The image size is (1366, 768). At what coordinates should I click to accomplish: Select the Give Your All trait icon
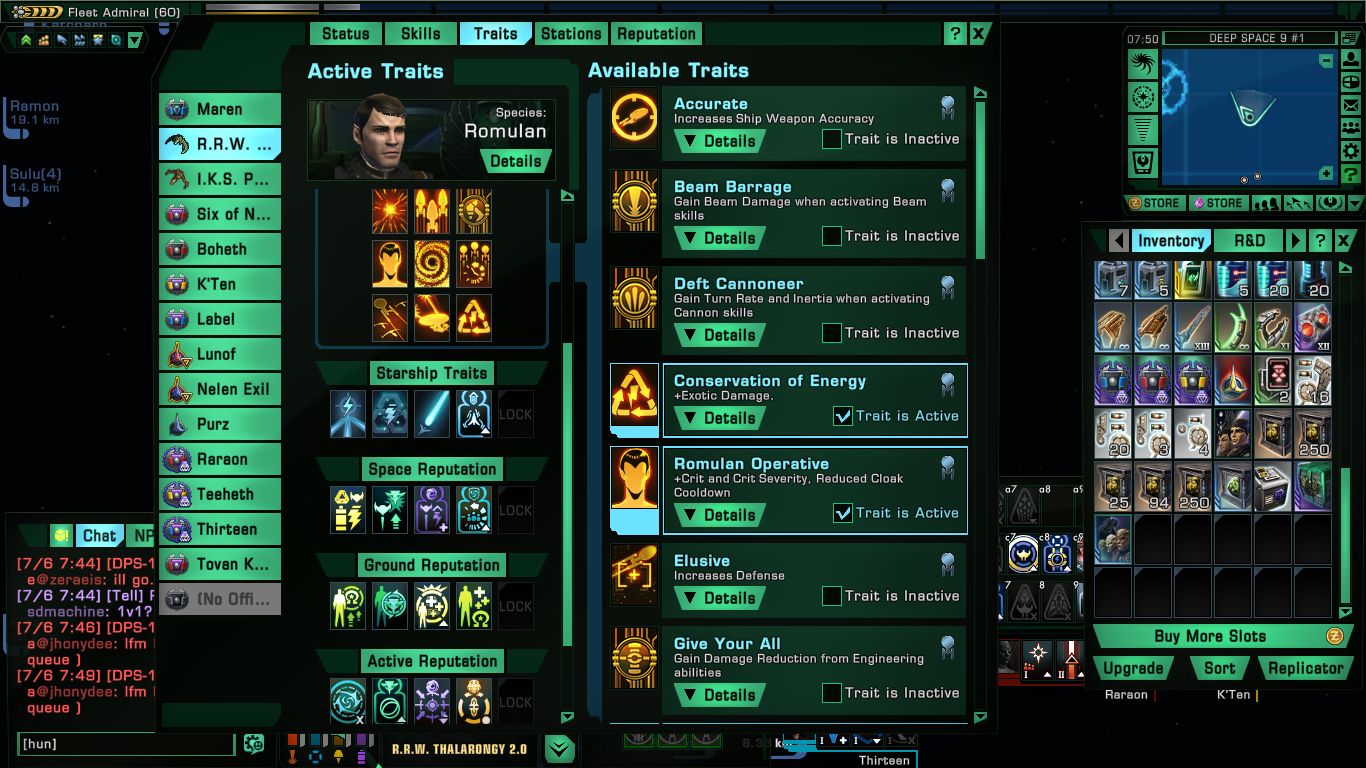tap(635, 657)
